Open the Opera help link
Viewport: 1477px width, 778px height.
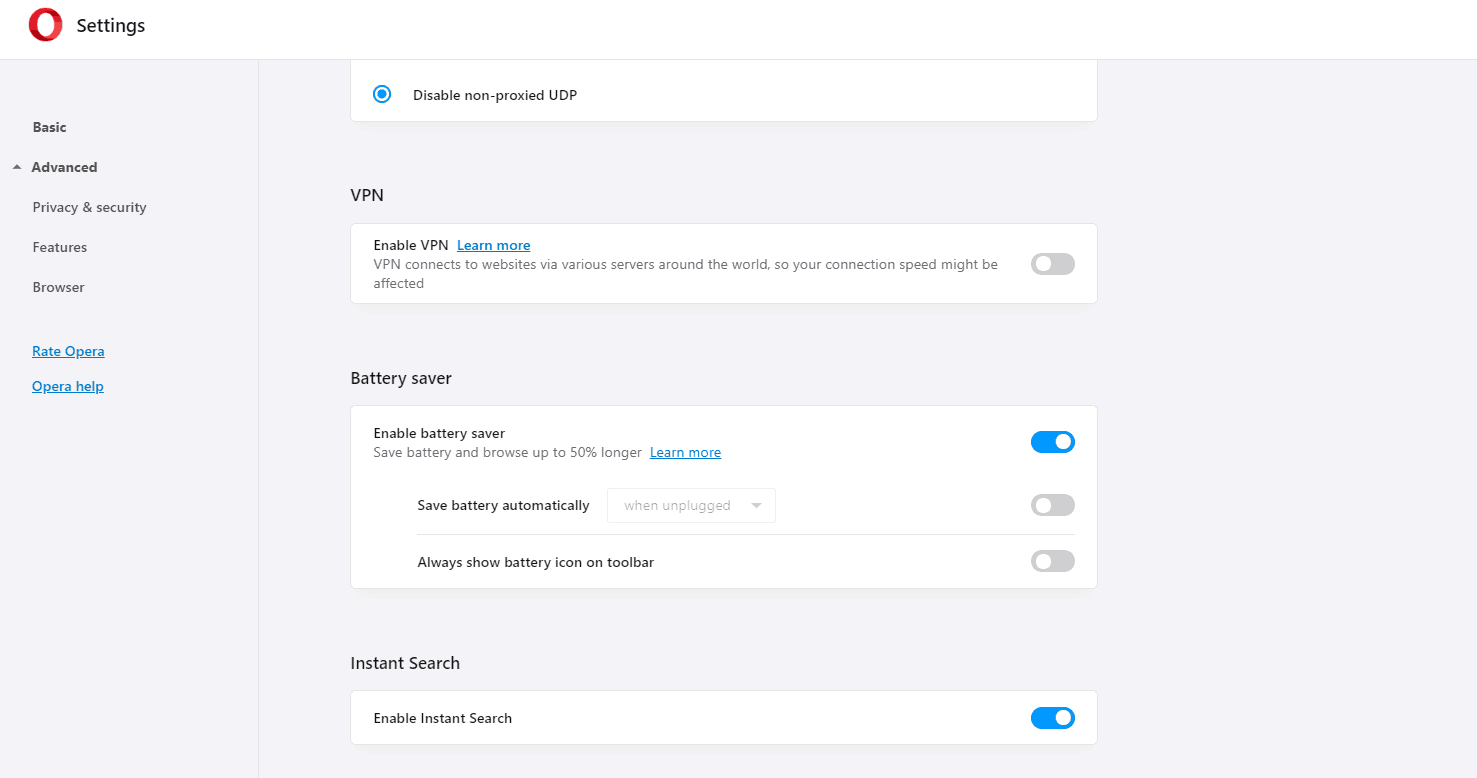(68, 386)
